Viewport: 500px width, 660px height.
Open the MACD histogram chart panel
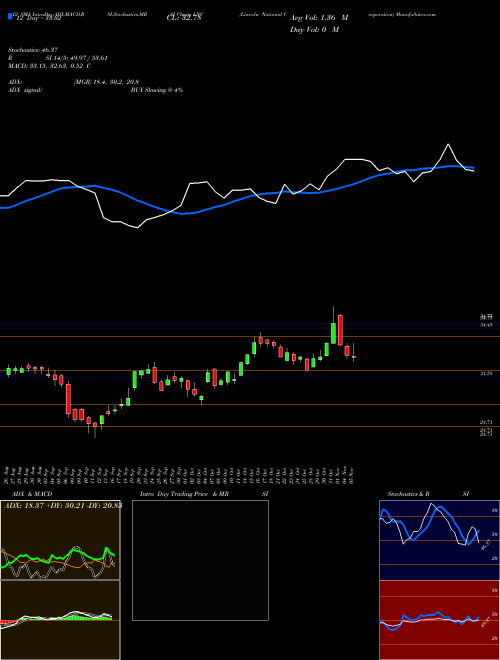(x=60, y=620)
